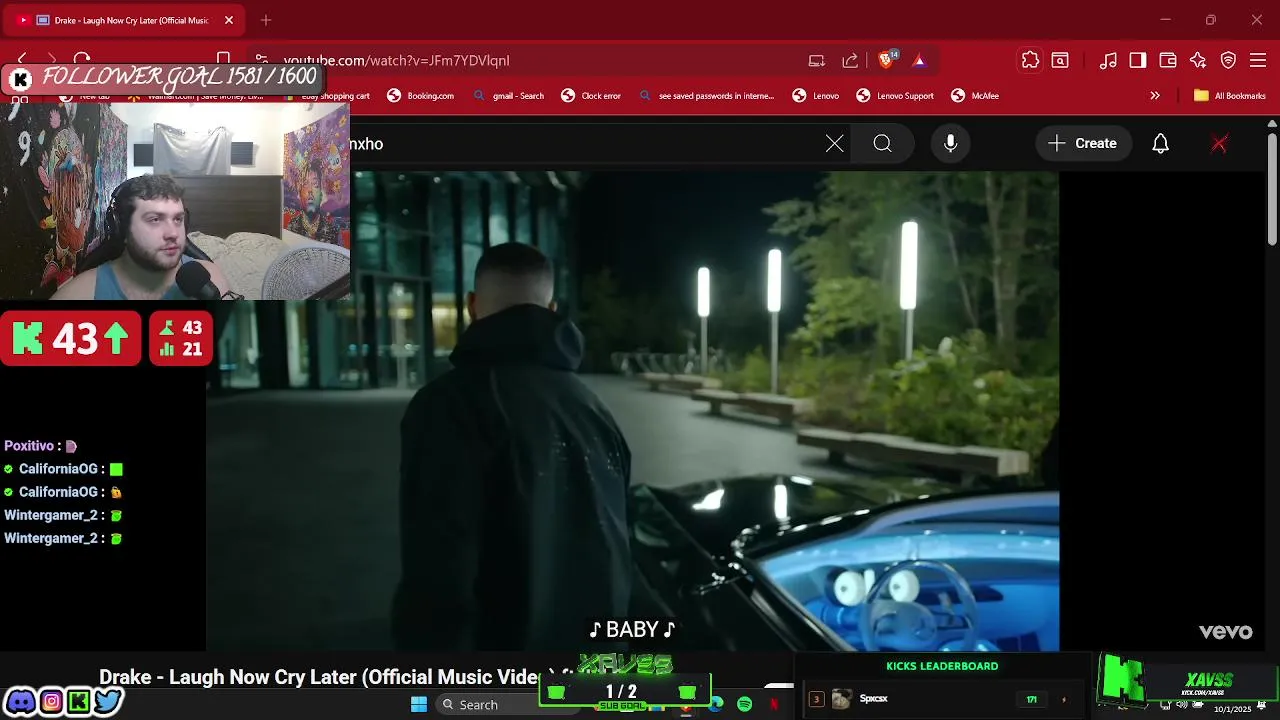1280x720 pixels.
Task: Open the All Bookmarks folder
Action: click(x=1230, y=96)
